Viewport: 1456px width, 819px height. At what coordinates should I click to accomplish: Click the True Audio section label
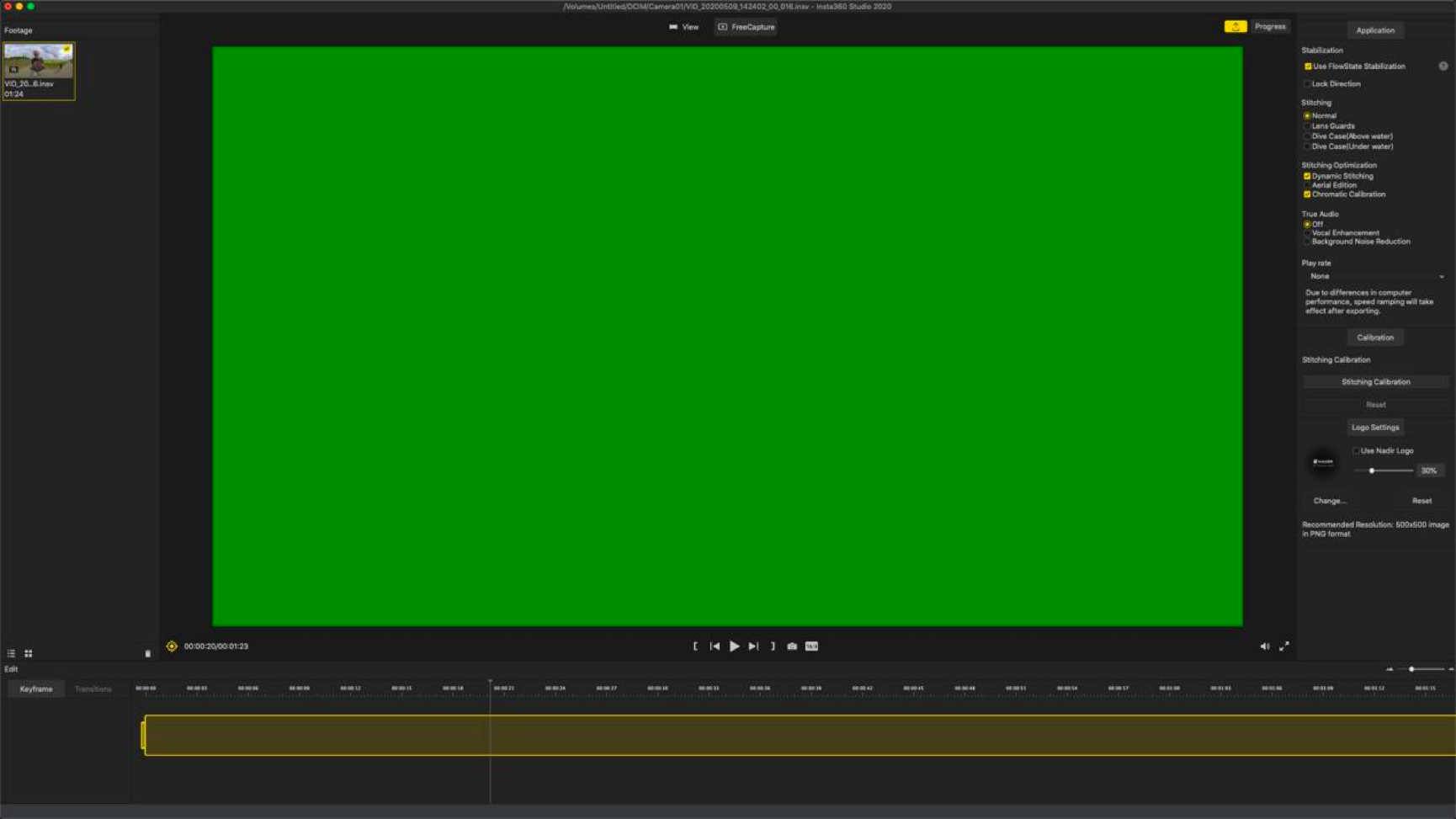click(1320, 215)
